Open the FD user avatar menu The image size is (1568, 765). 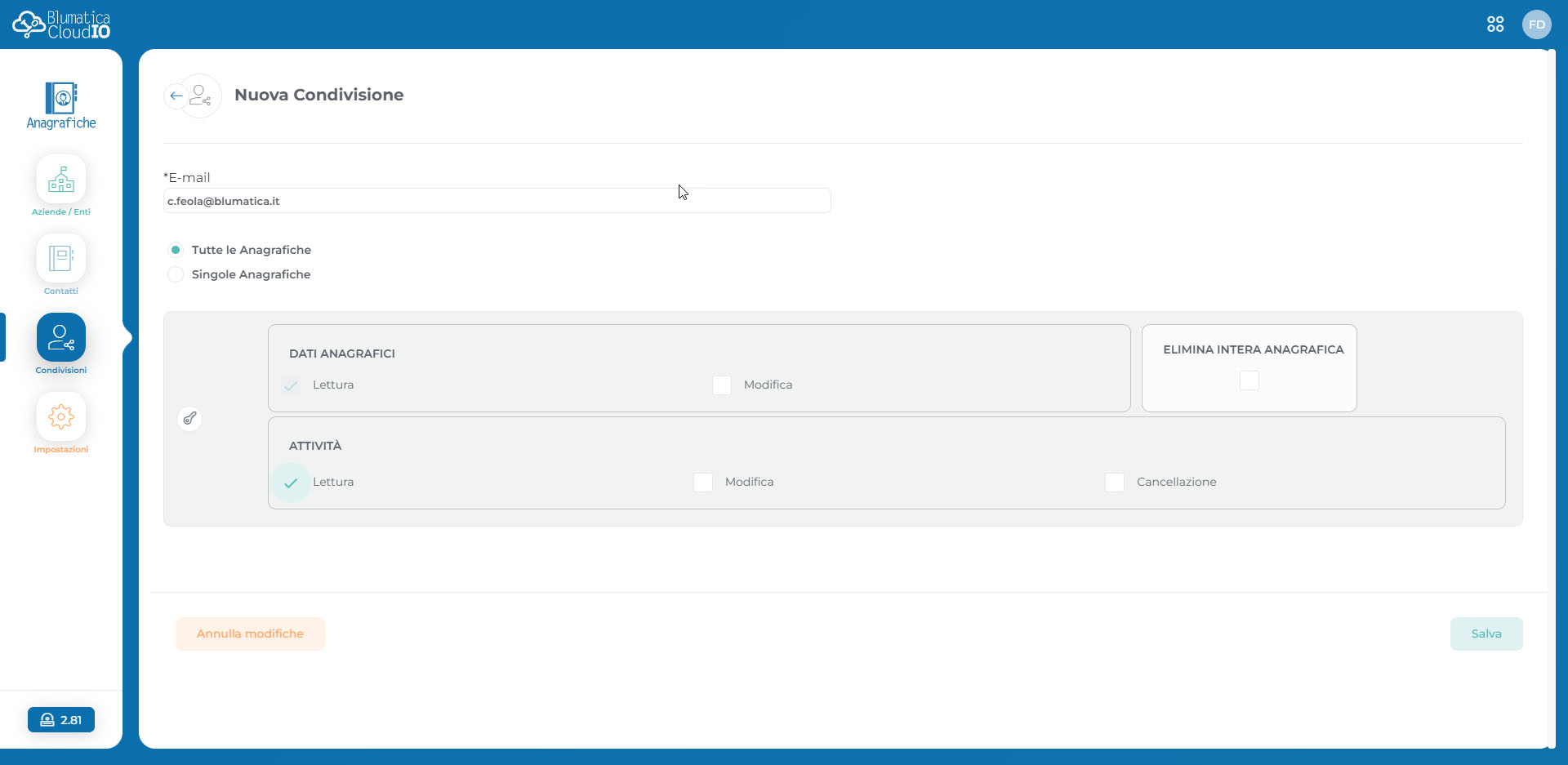1536,24
